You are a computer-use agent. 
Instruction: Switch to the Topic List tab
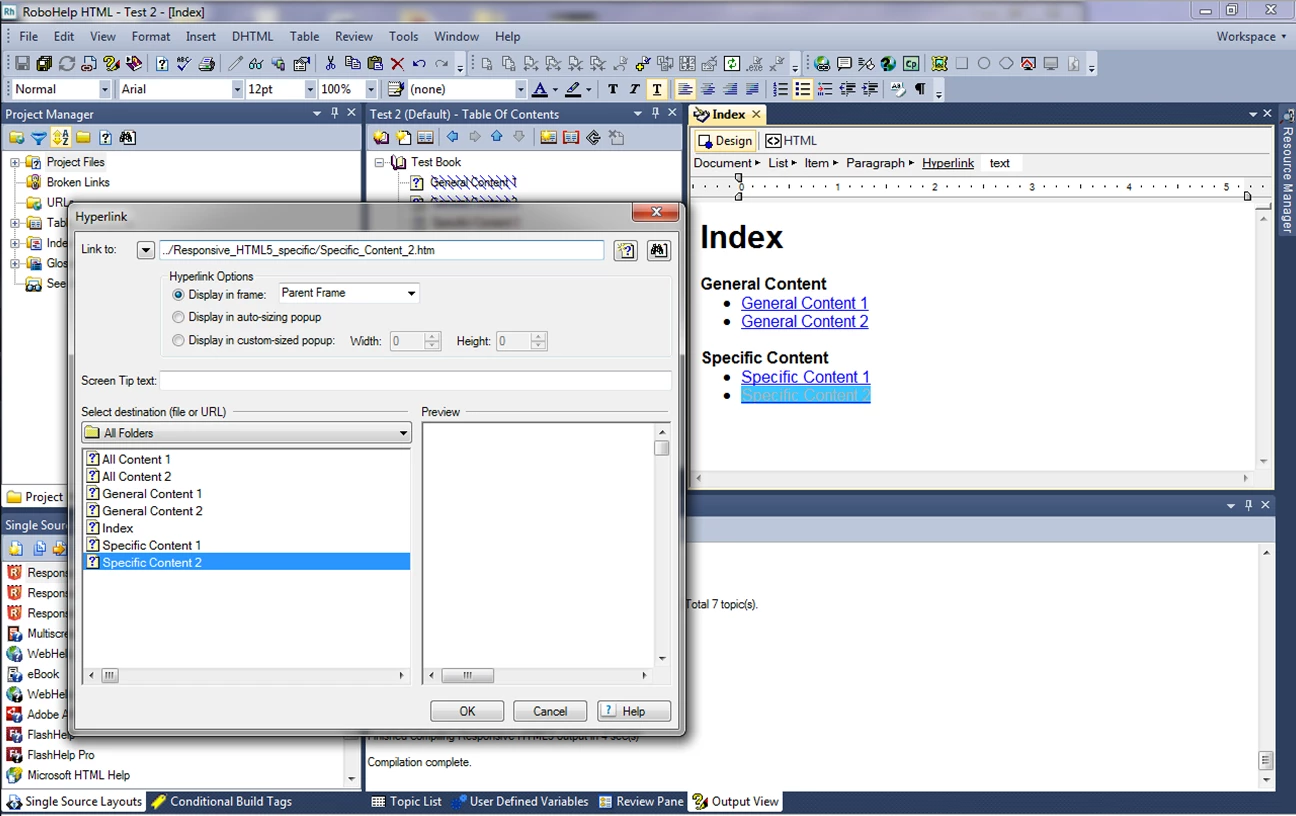point(407,801)
